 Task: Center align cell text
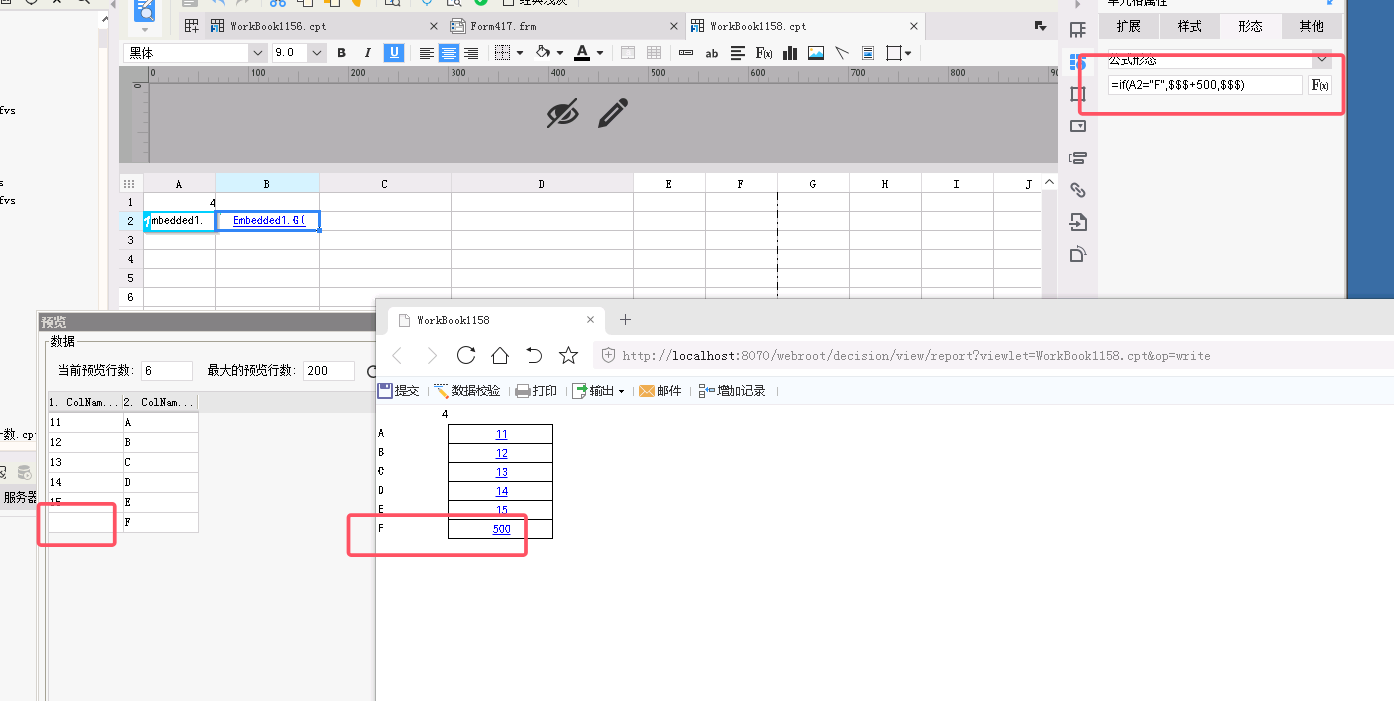449,53
